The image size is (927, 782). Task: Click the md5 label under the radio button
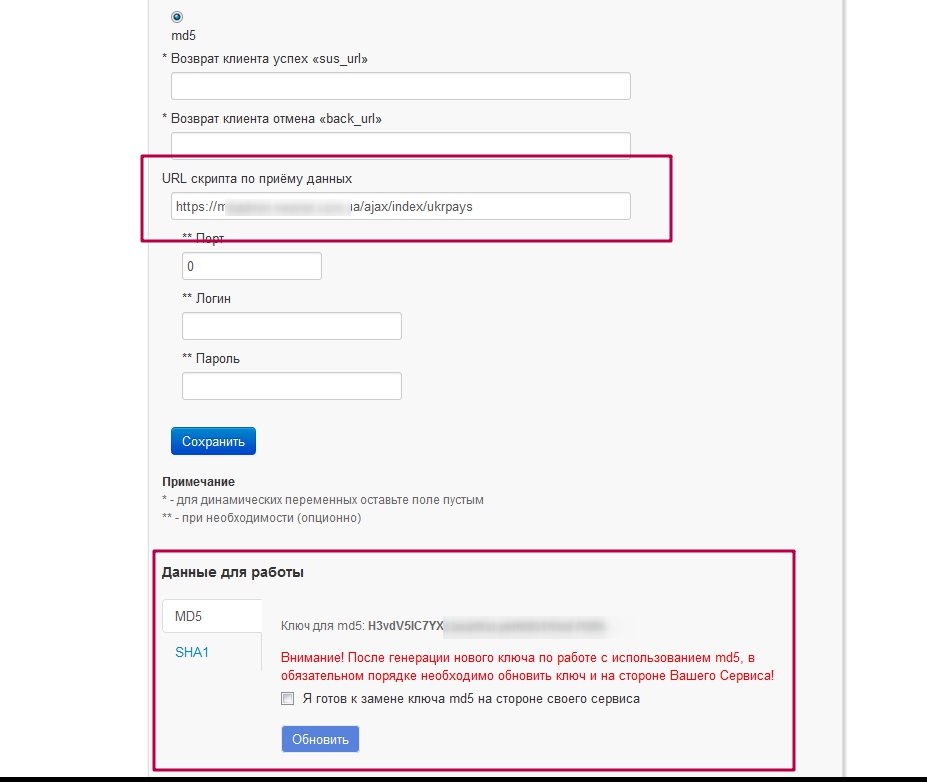coord(183,36)
